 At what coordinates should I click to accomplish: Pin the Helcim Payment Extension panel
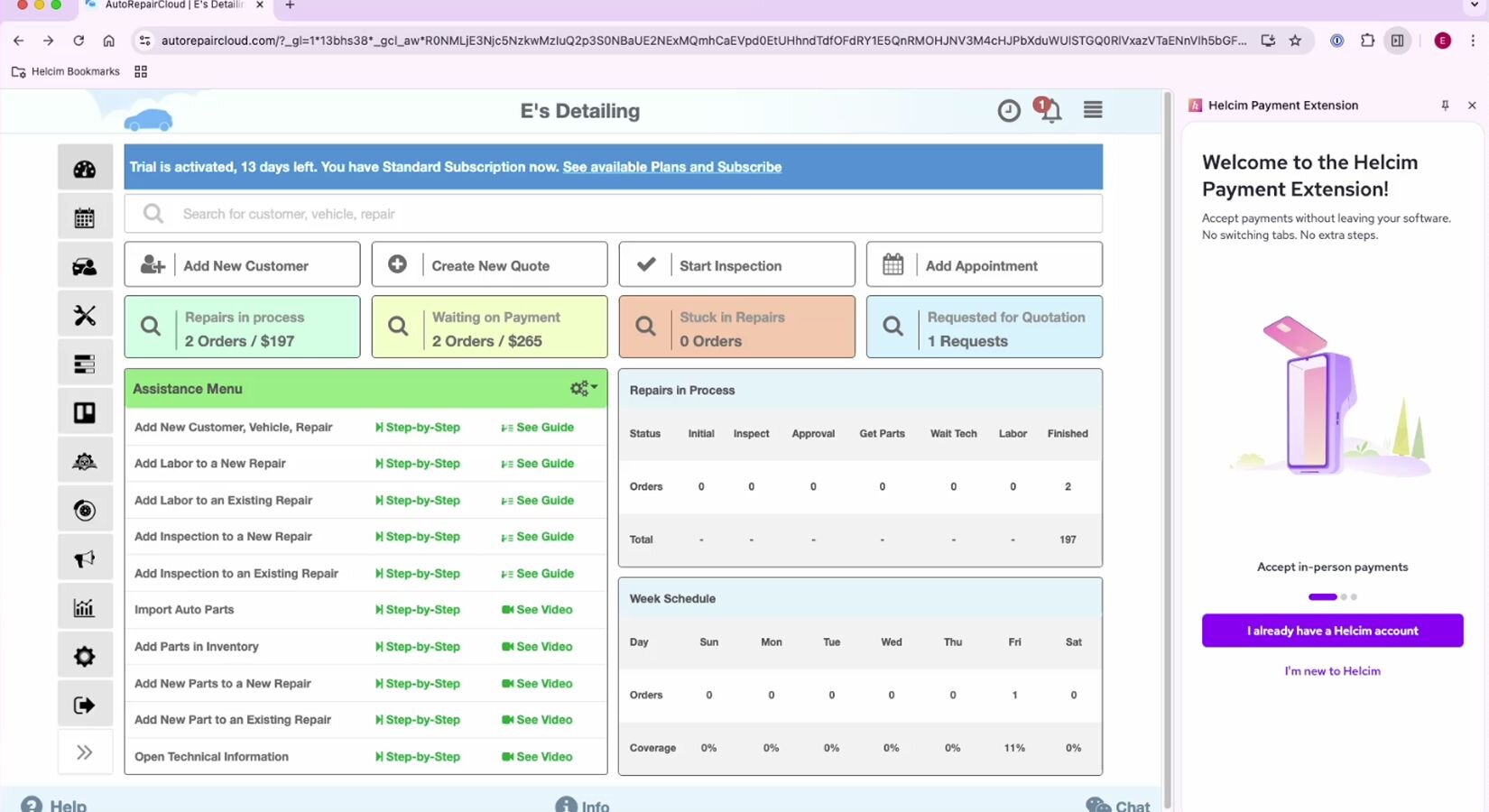[1445, 106]
